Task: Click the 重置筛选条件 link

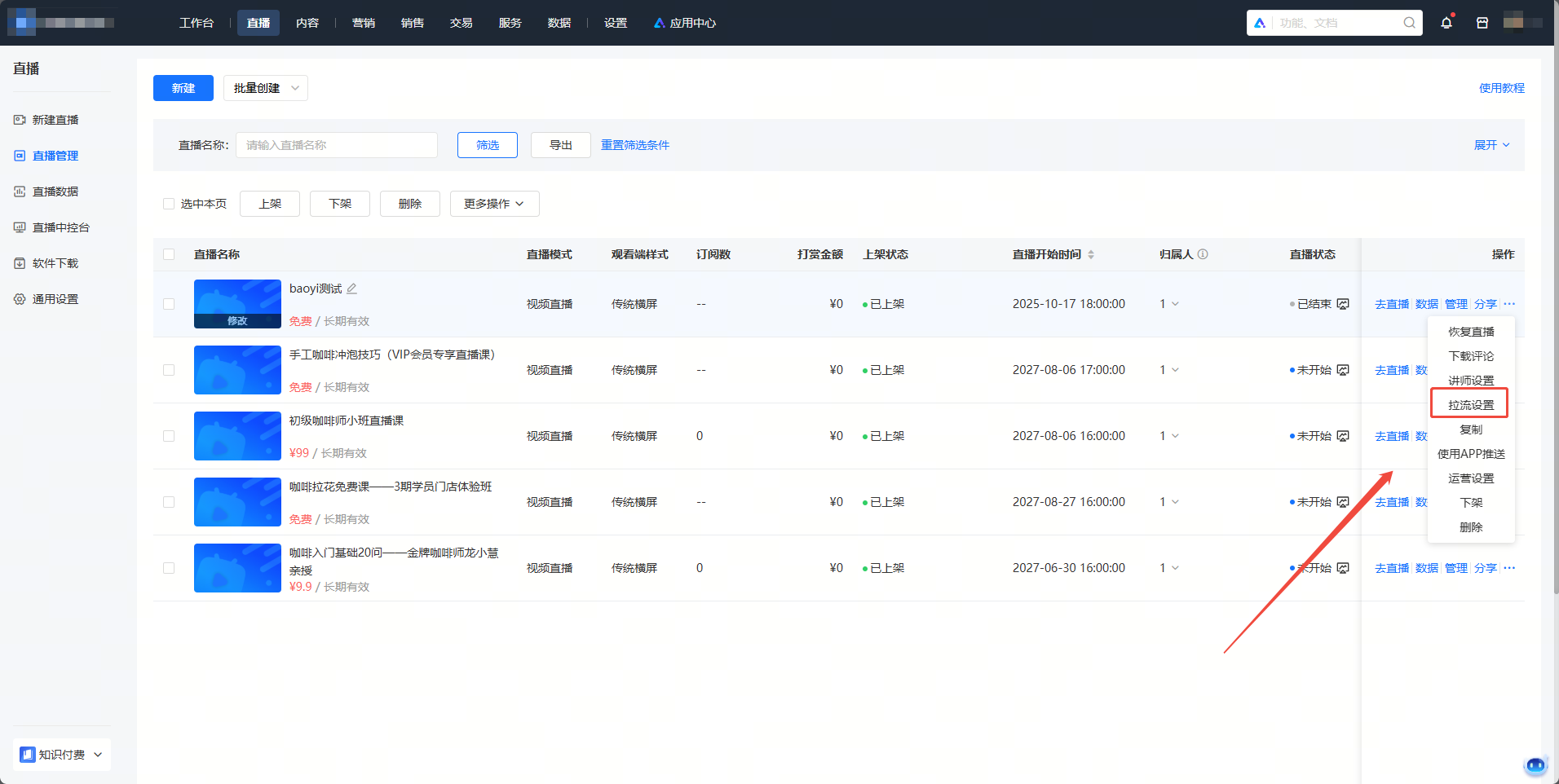Action: pos(635,145)
